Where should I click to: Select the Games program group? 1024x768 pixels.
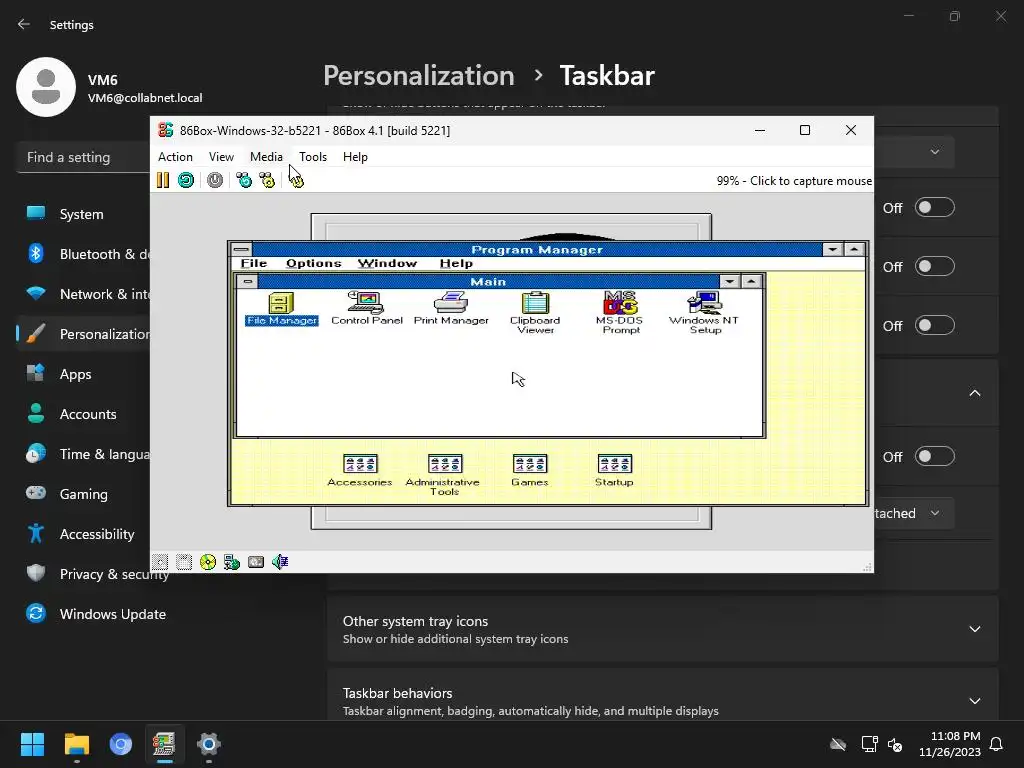[x=530, y=470]
